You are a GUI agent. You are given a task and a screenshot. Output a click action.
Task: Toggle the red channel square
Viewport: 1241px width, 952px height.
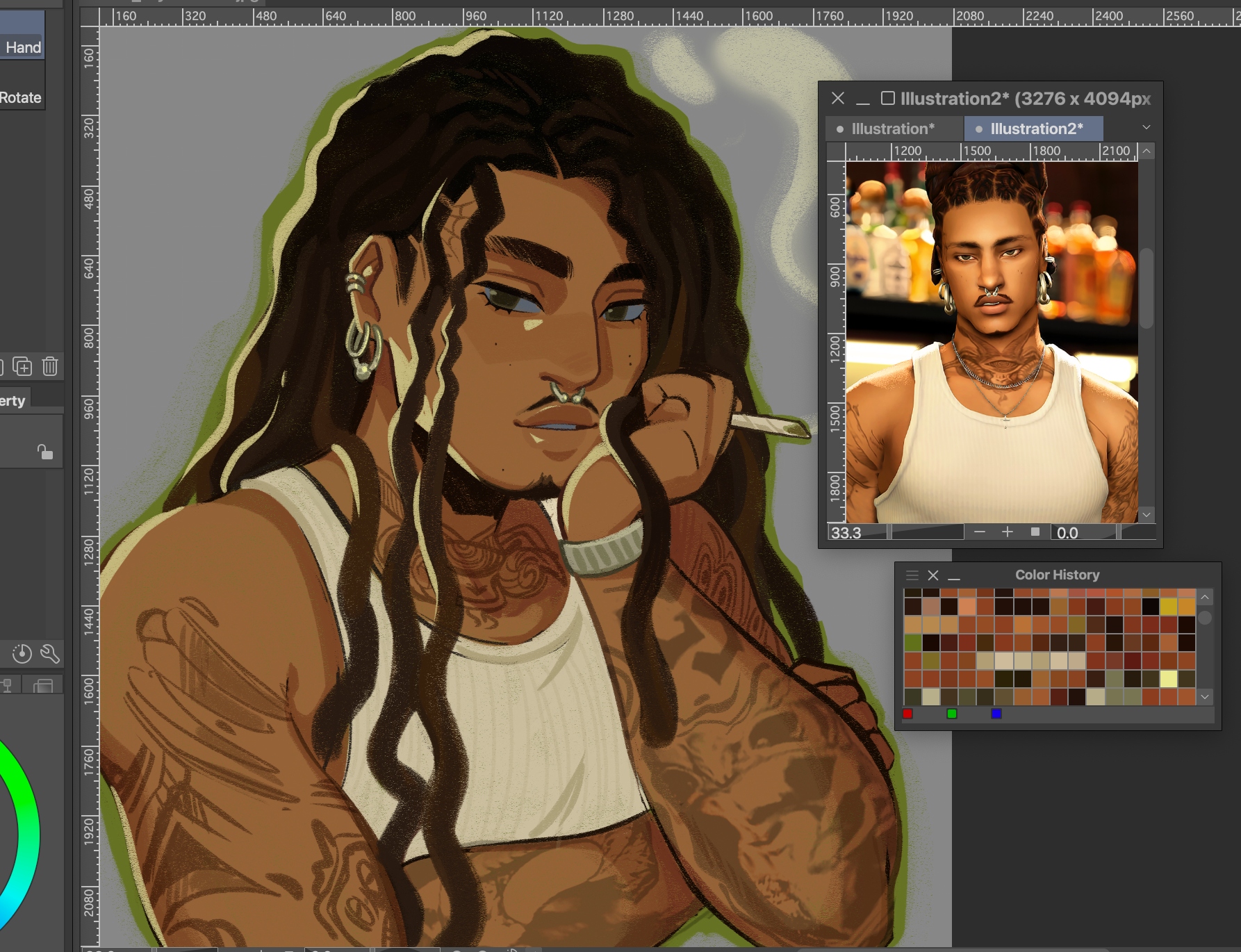pyautogui.click(x=907, y=714)
